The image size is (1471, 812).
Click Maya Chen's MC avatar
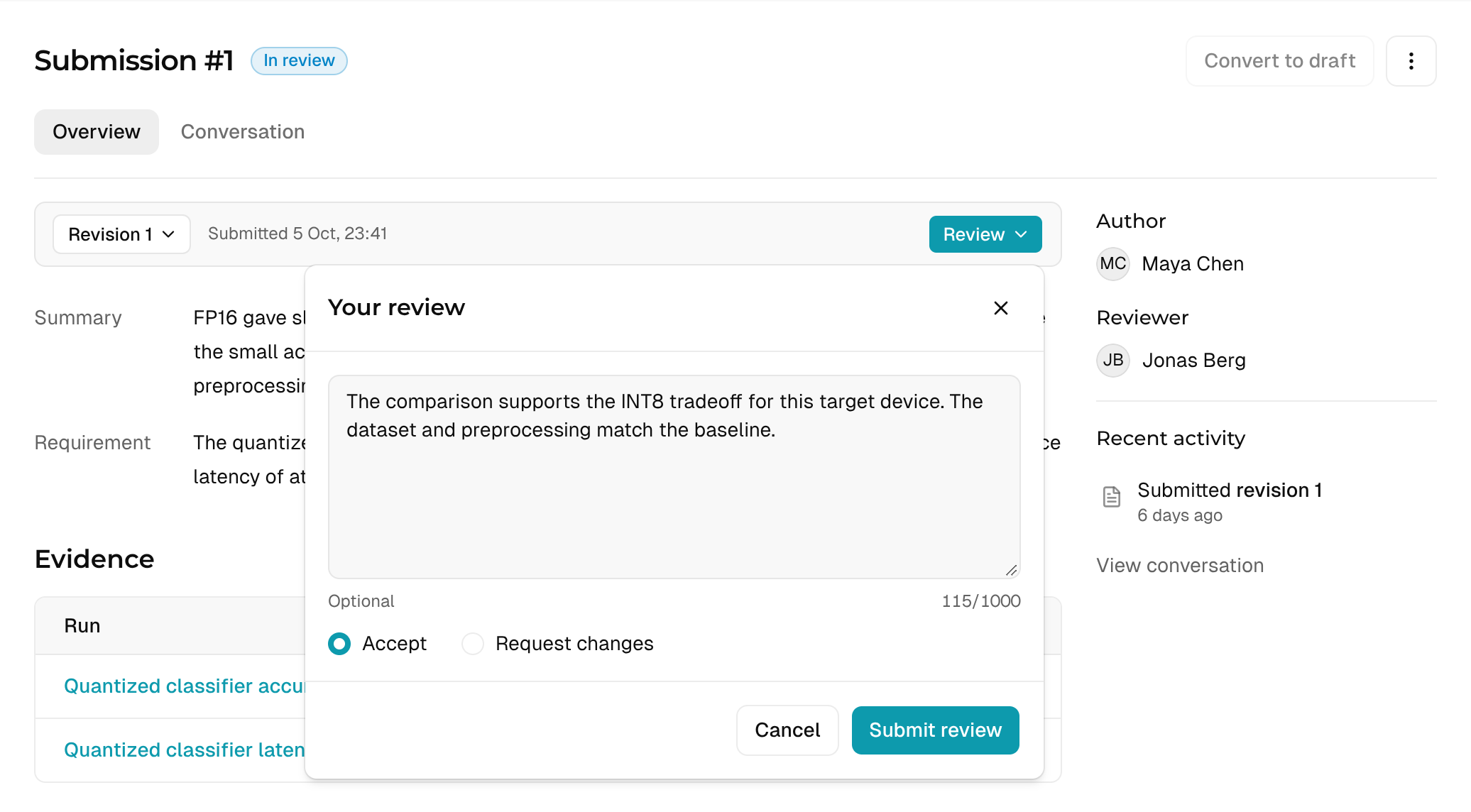[1113, 264]
